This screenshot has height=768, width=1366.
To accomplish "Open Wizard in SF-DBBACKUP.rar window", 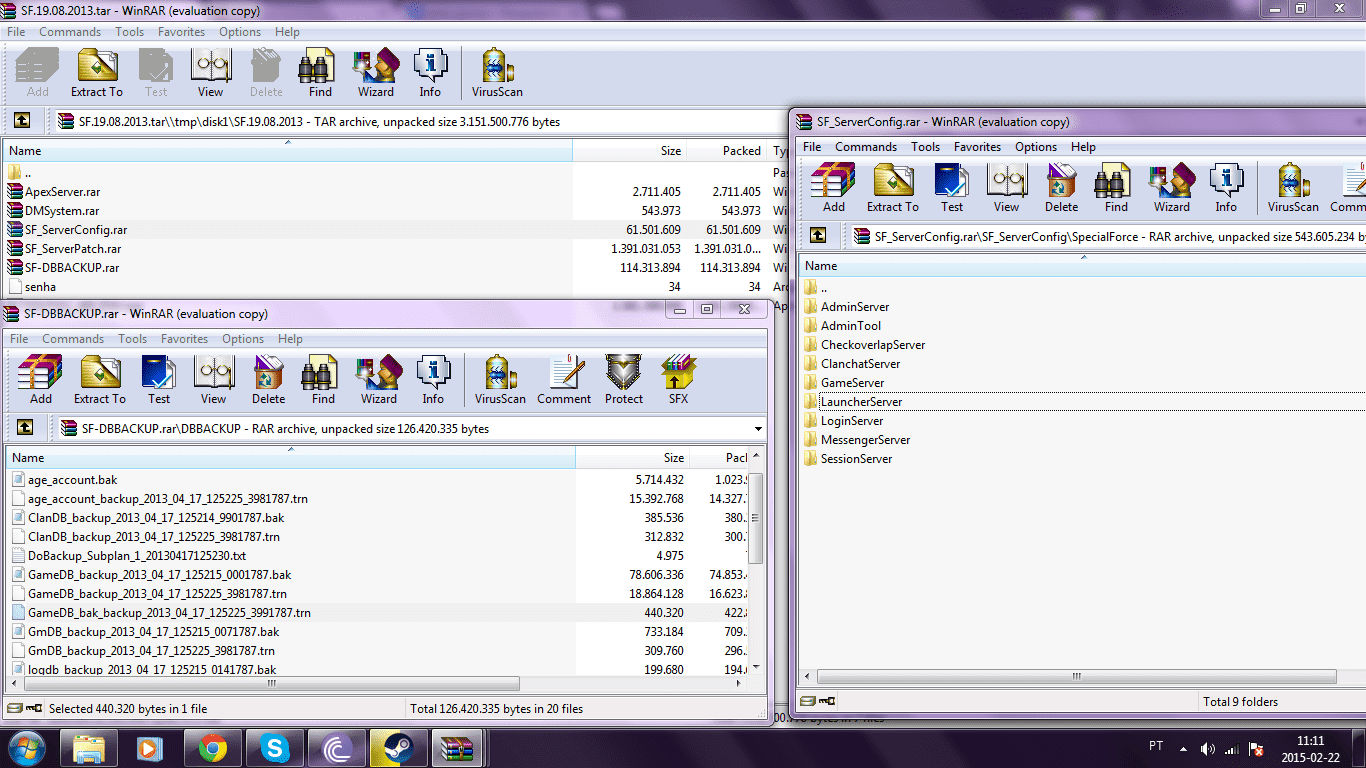I will point(379,379).
